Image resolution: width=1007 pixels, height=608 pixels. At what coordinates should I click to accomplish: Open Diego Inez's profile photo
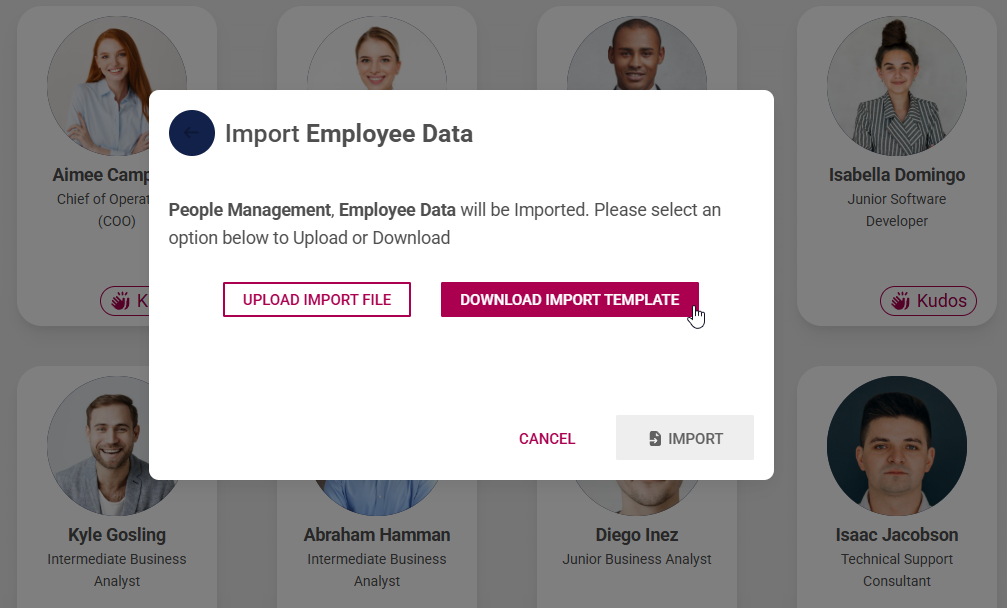tap(637, 446)
